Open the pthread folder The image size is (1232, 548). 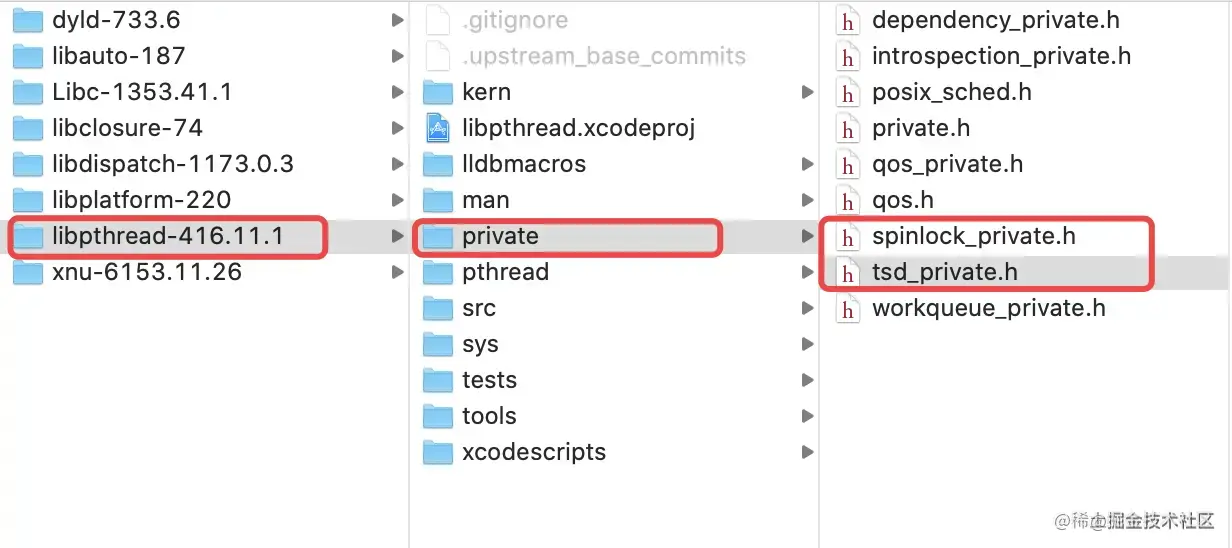(505, 272)
